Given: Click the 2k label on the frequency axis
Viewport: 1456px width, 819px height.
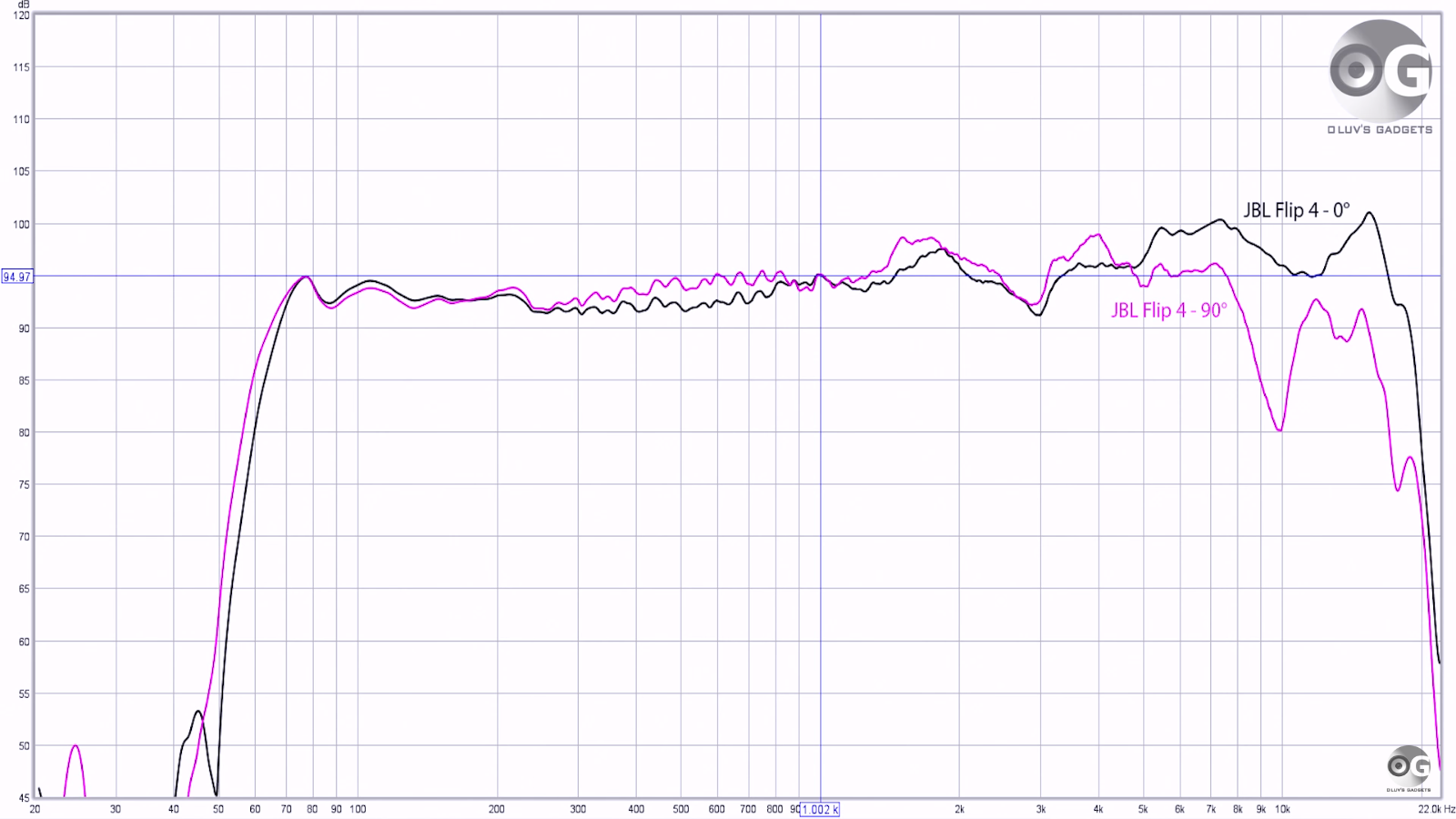Looking at the screenshot, I should (959, 809).
